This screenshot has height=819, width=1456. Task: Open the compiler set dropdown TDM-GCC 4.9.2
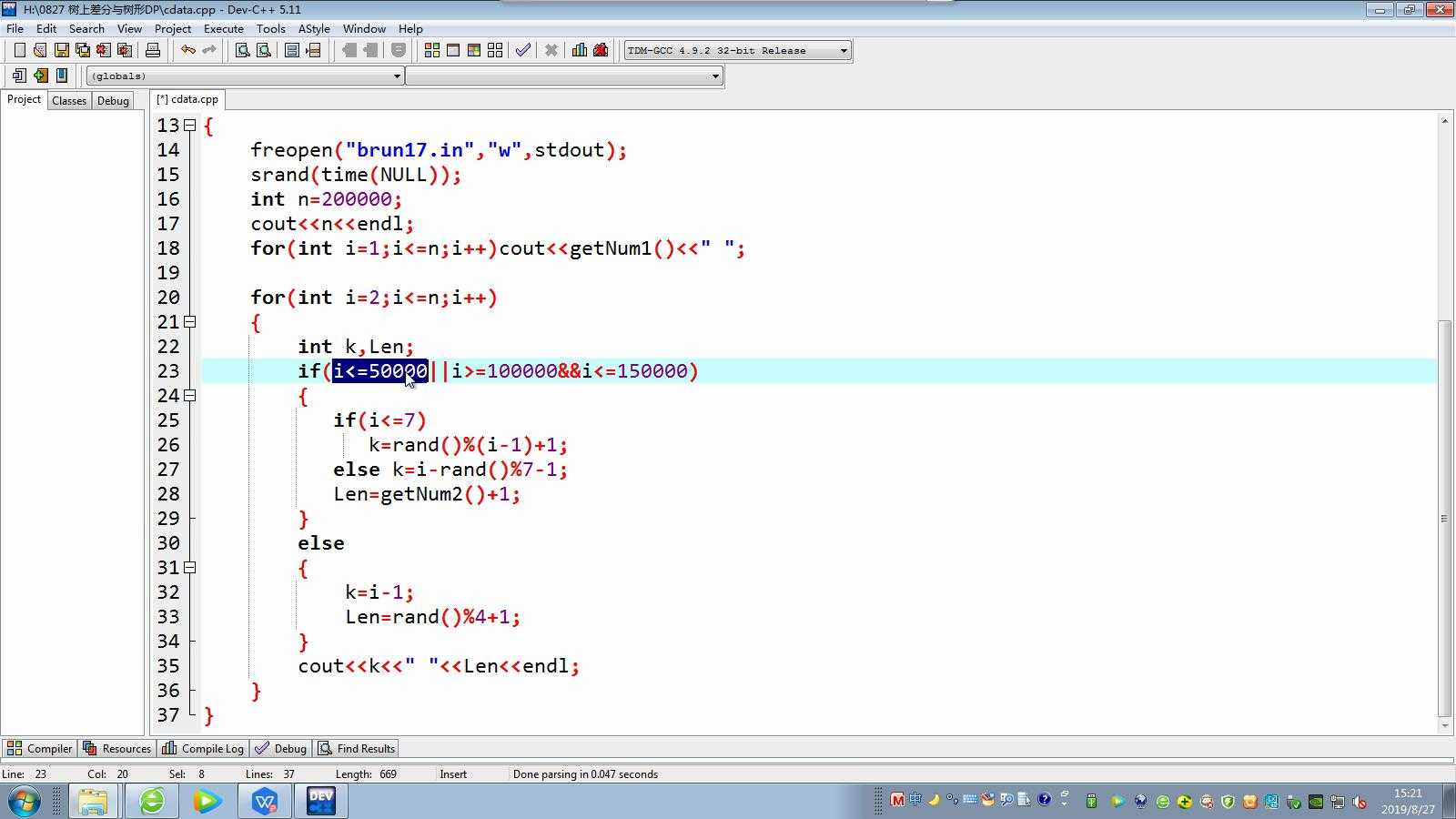tap(737, 50)
